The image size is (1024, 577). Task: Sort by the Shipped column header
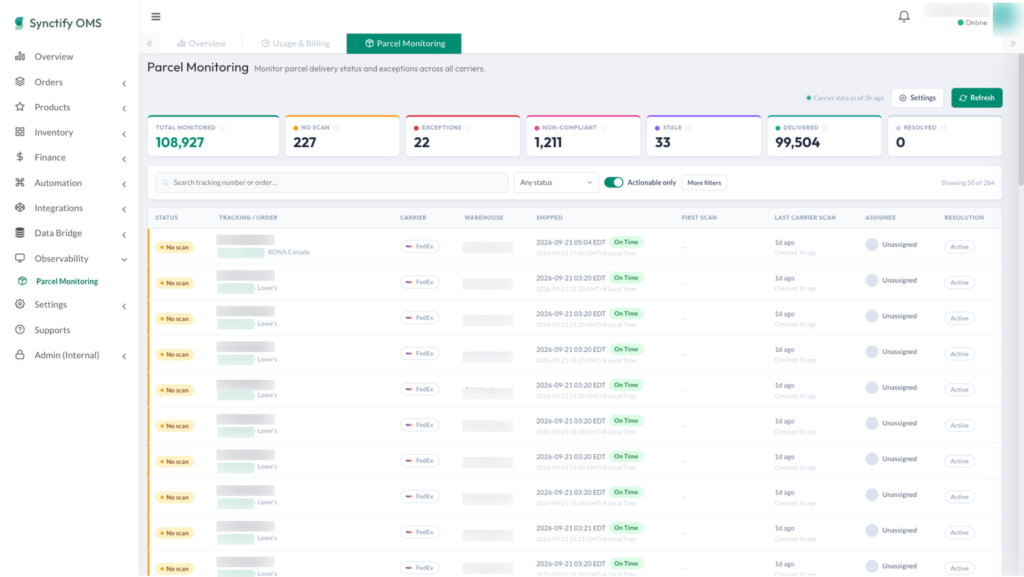(x=549, y=217)
